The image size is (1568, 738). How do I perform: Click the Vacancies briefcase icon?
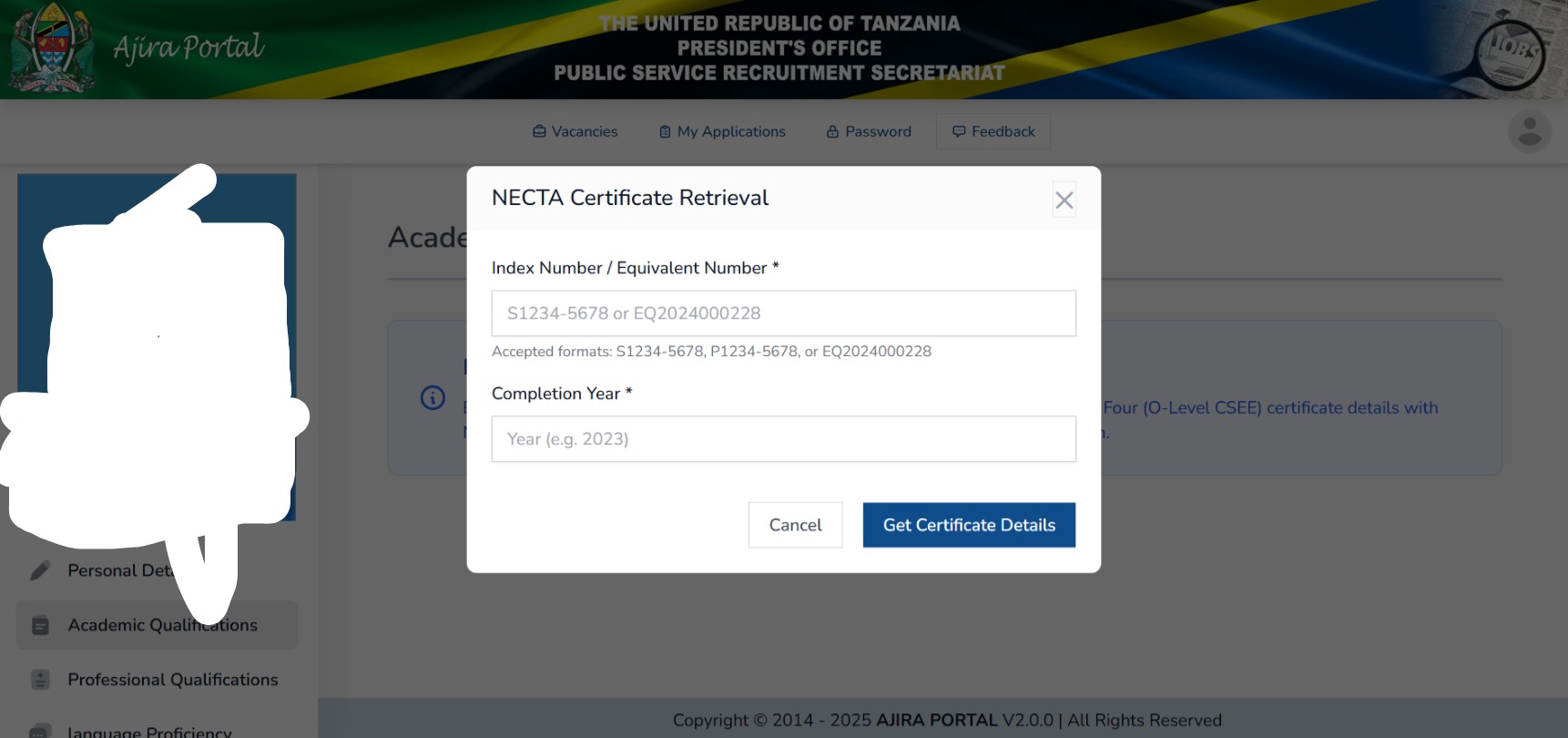coord(539,131)
